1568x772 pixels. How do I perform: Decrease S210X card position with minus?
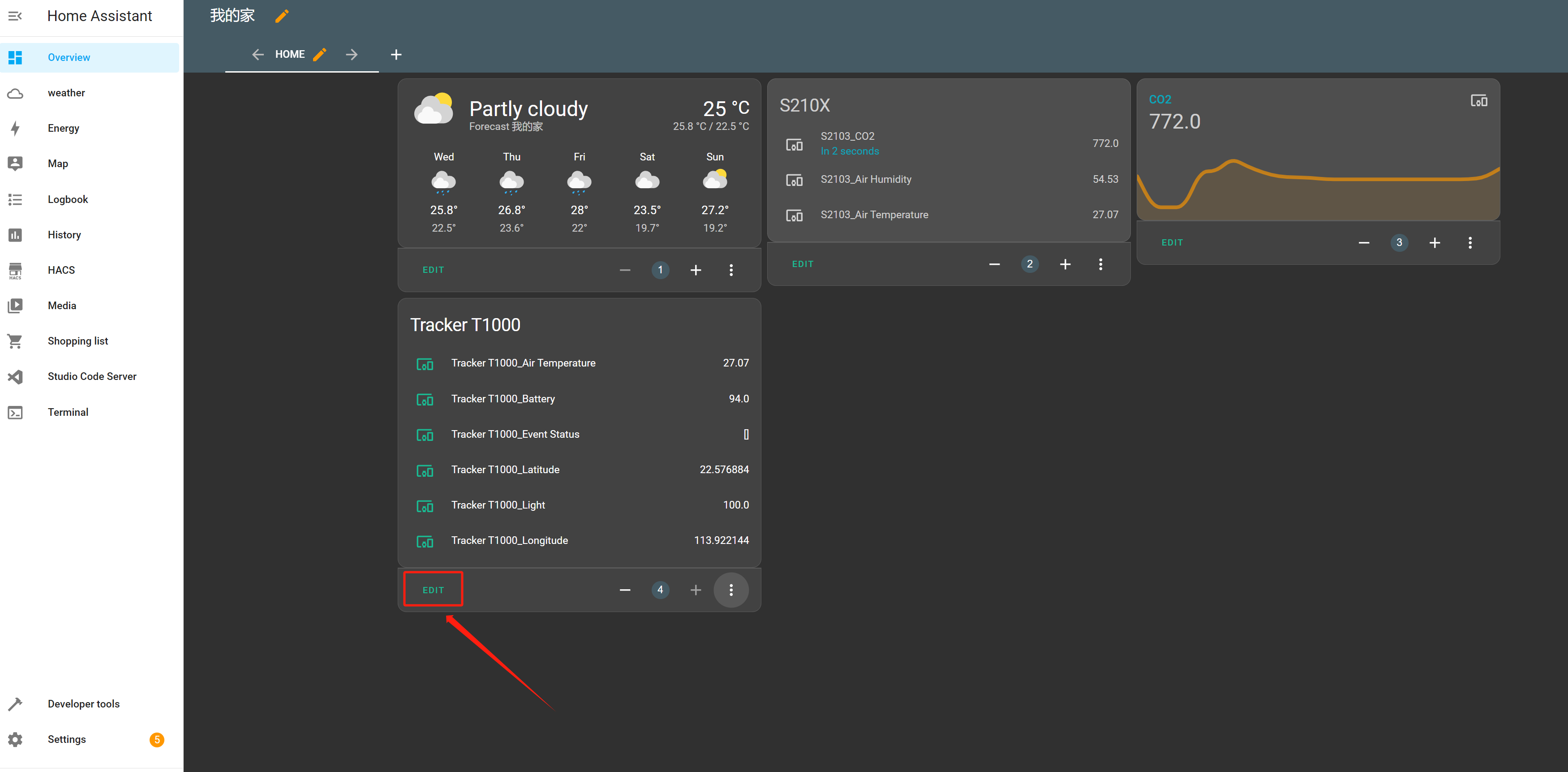pos(995,263)
